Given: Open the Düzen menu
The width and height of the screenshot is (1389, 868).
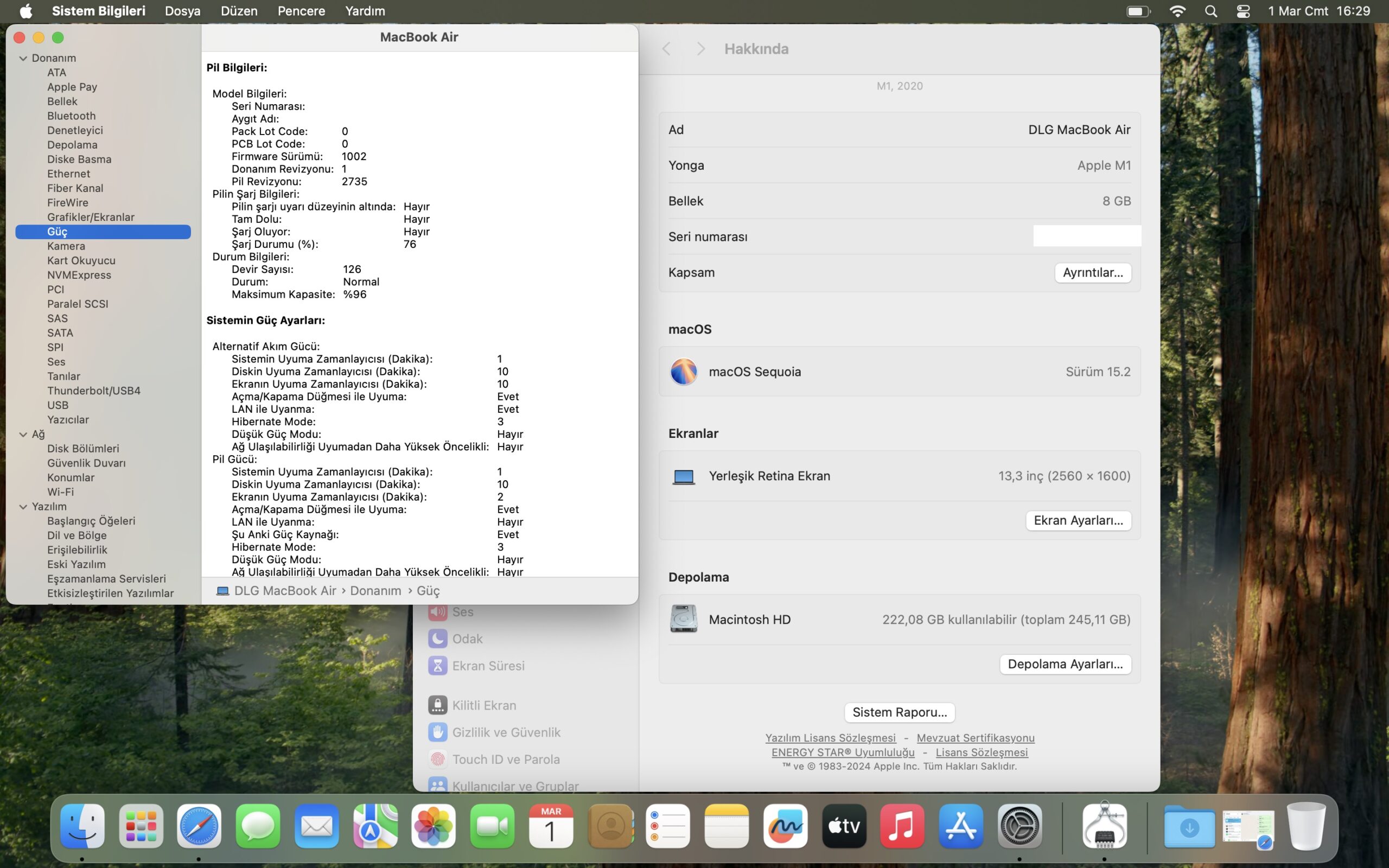Looking at the screenshot, I should [239, 11].
